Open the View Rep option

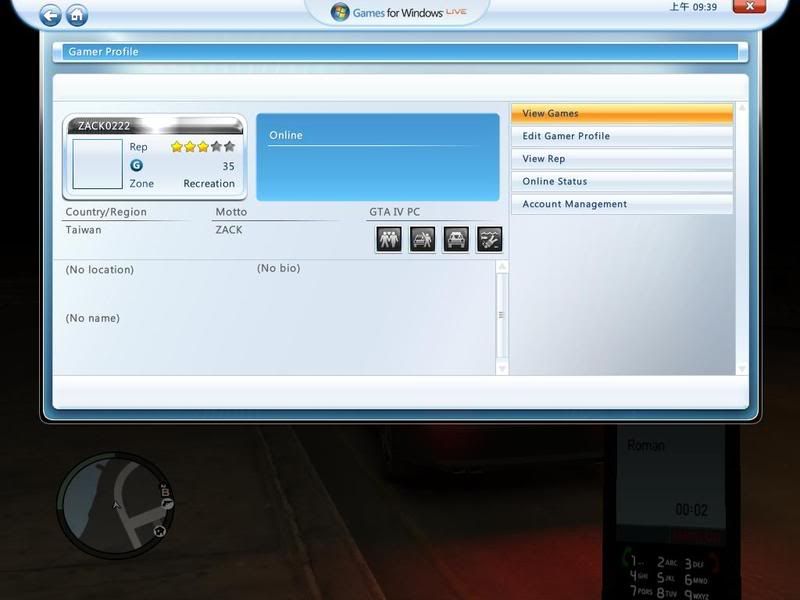pos(621,159)
